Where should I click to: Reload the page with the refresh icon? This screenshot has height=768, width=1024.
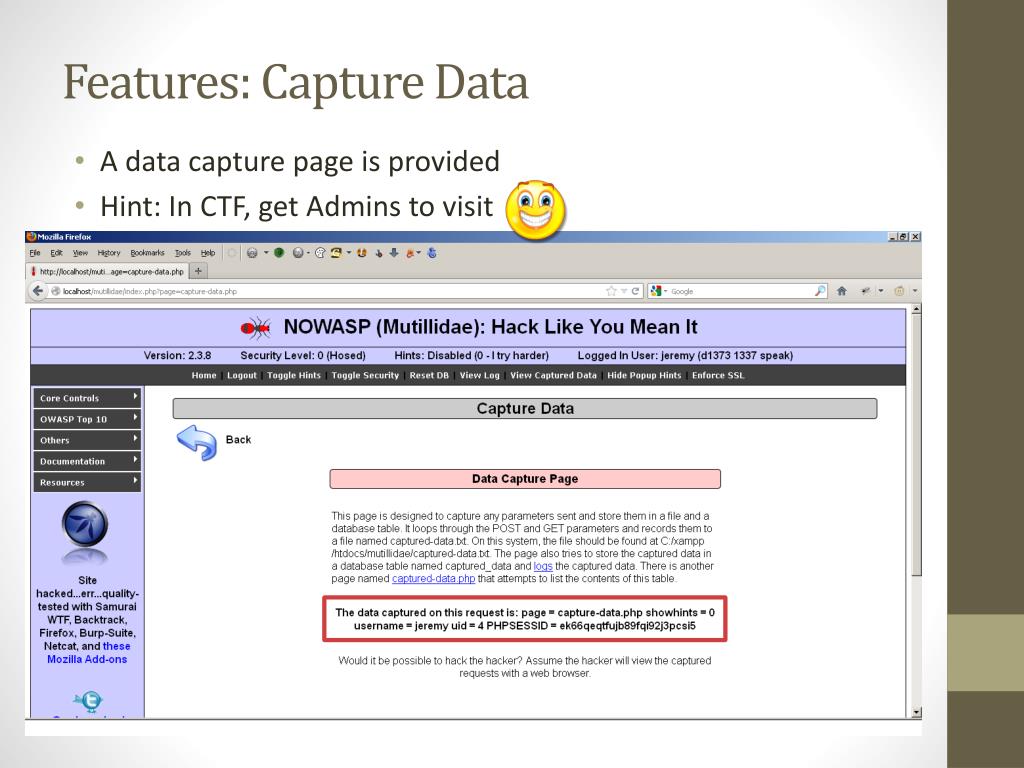(x=635, y=291)
